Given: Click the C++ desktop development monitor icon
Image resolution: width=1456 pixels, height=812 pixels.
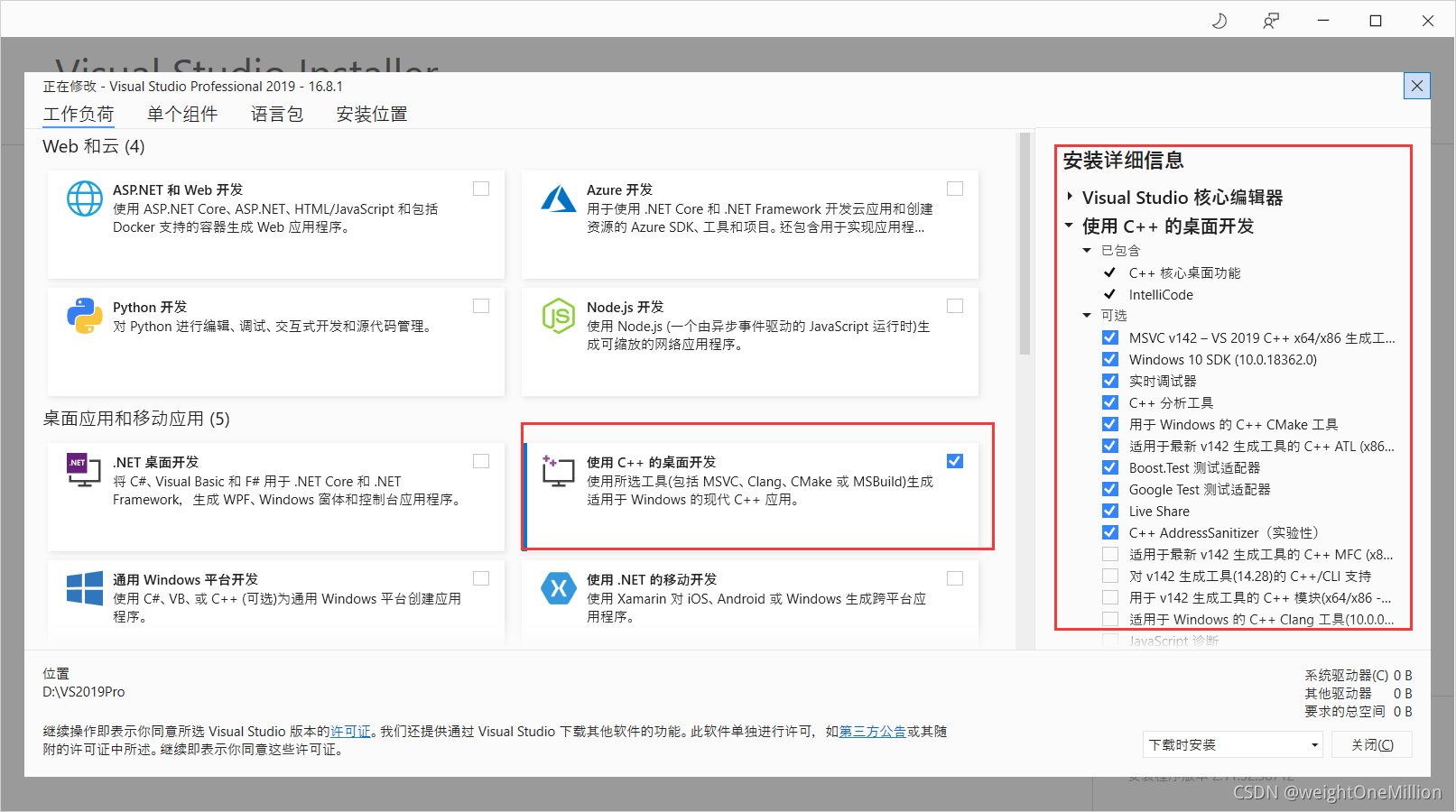Looking at the screenshot, I should click(559, 470).
